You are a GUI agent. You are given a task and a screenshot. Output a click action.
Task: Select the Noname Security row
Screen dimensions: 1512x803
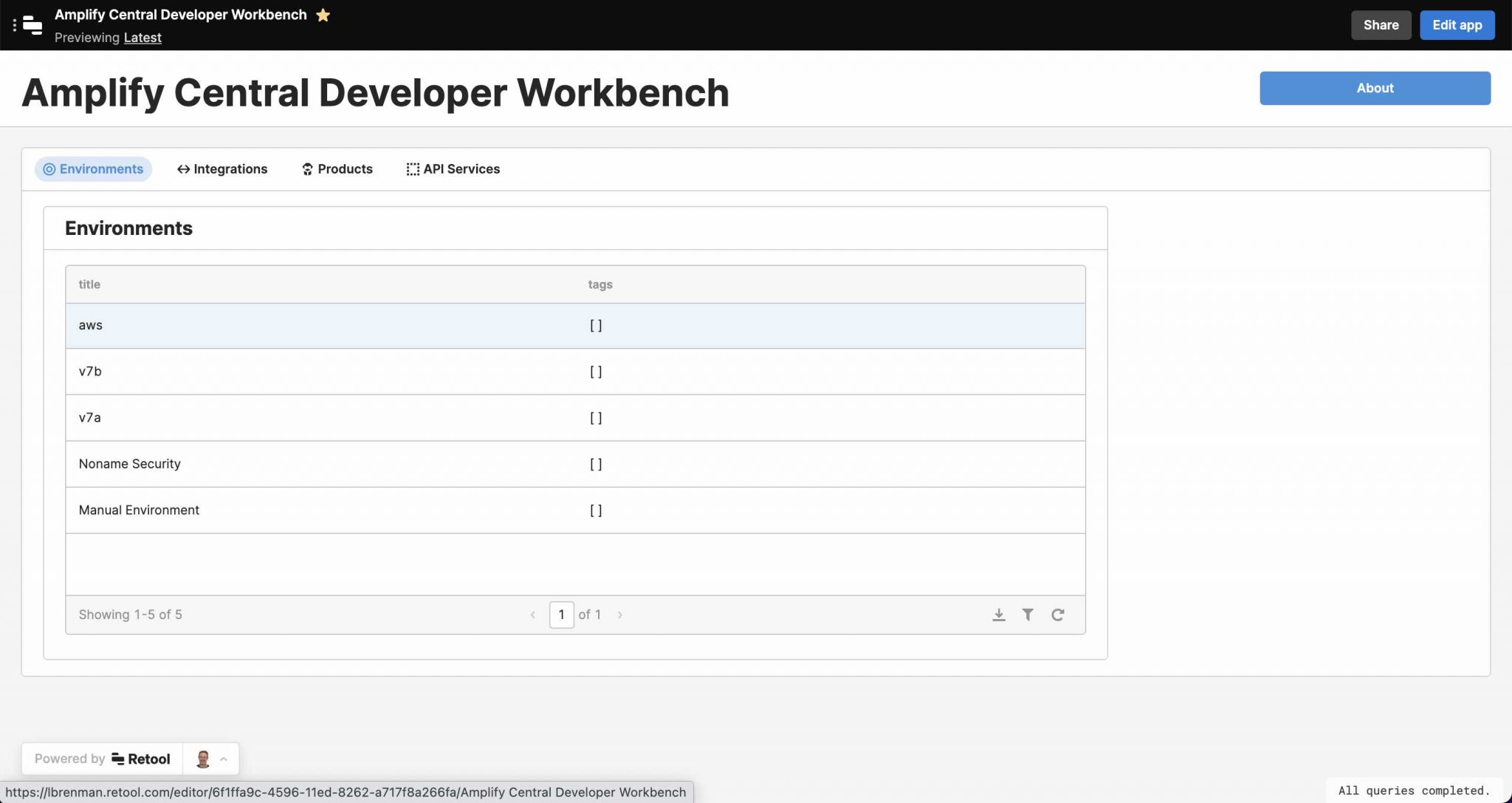pyautogui.click(x=130, y=464)
